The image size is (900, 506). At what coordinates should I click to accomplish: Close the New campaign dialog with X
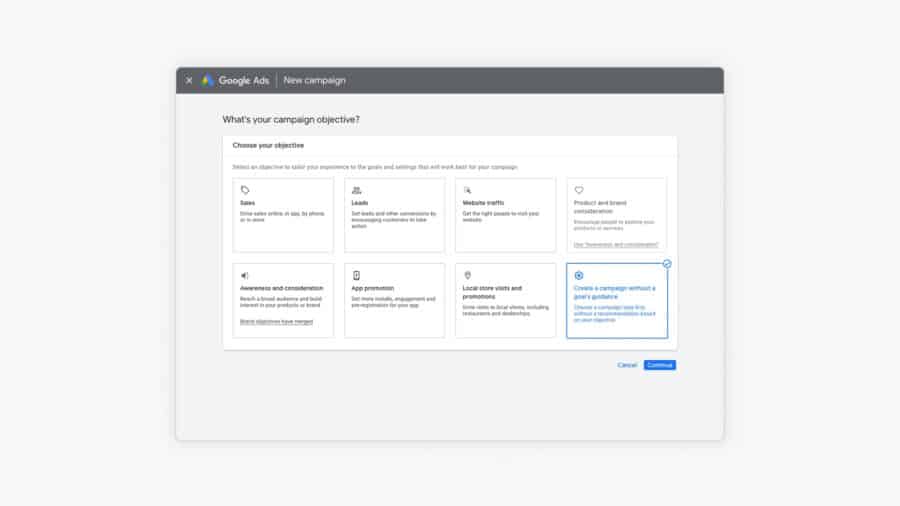pos(189,80)
